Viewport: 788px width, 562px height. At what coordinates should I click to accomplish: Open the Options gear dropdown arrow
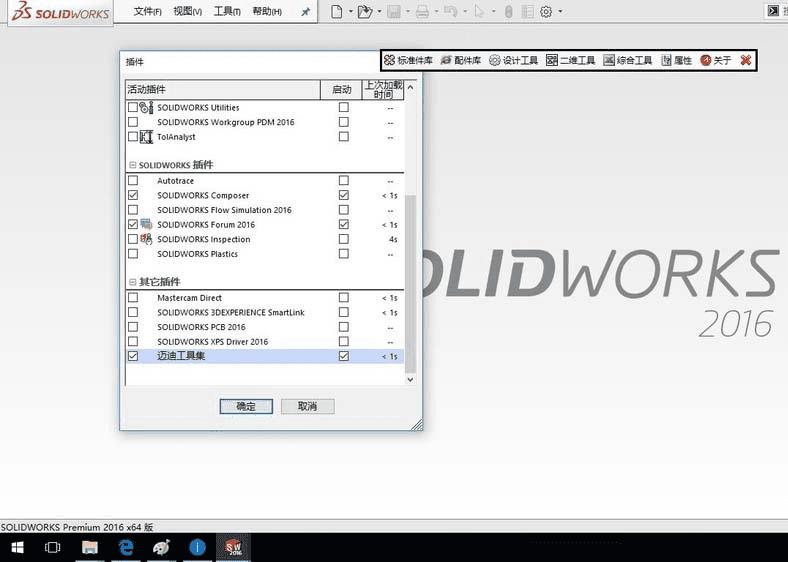coord(560,12)
